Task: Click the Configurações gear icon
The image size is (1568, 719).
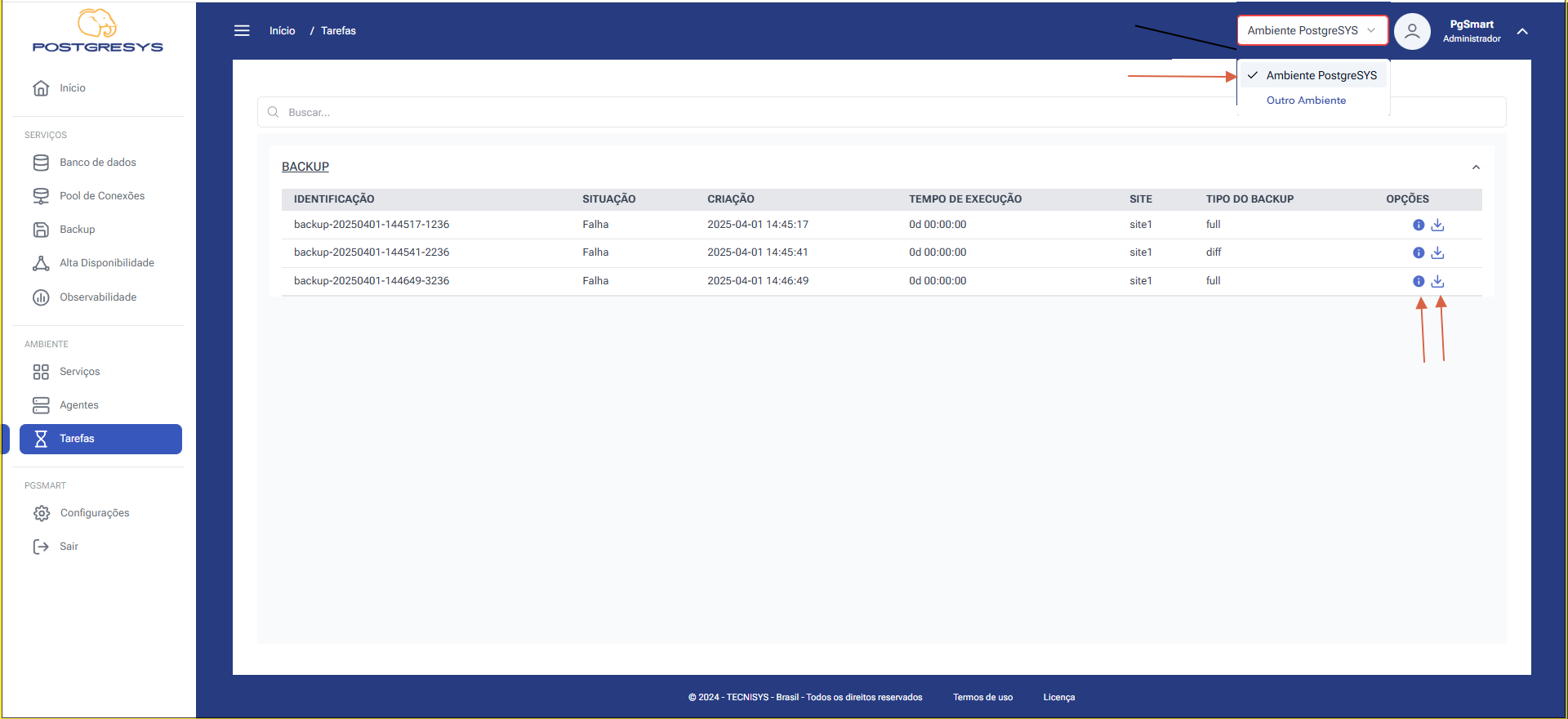Action: (42, 513)
